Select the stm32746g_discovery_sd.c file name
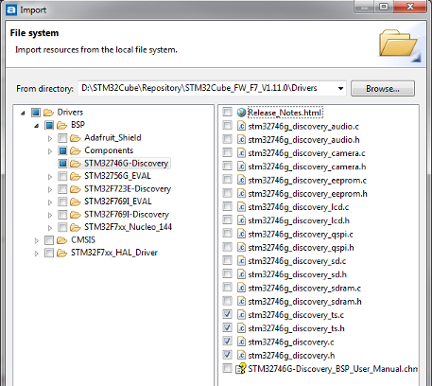Viewport: 432px width, 386px height. coord(297,261)
